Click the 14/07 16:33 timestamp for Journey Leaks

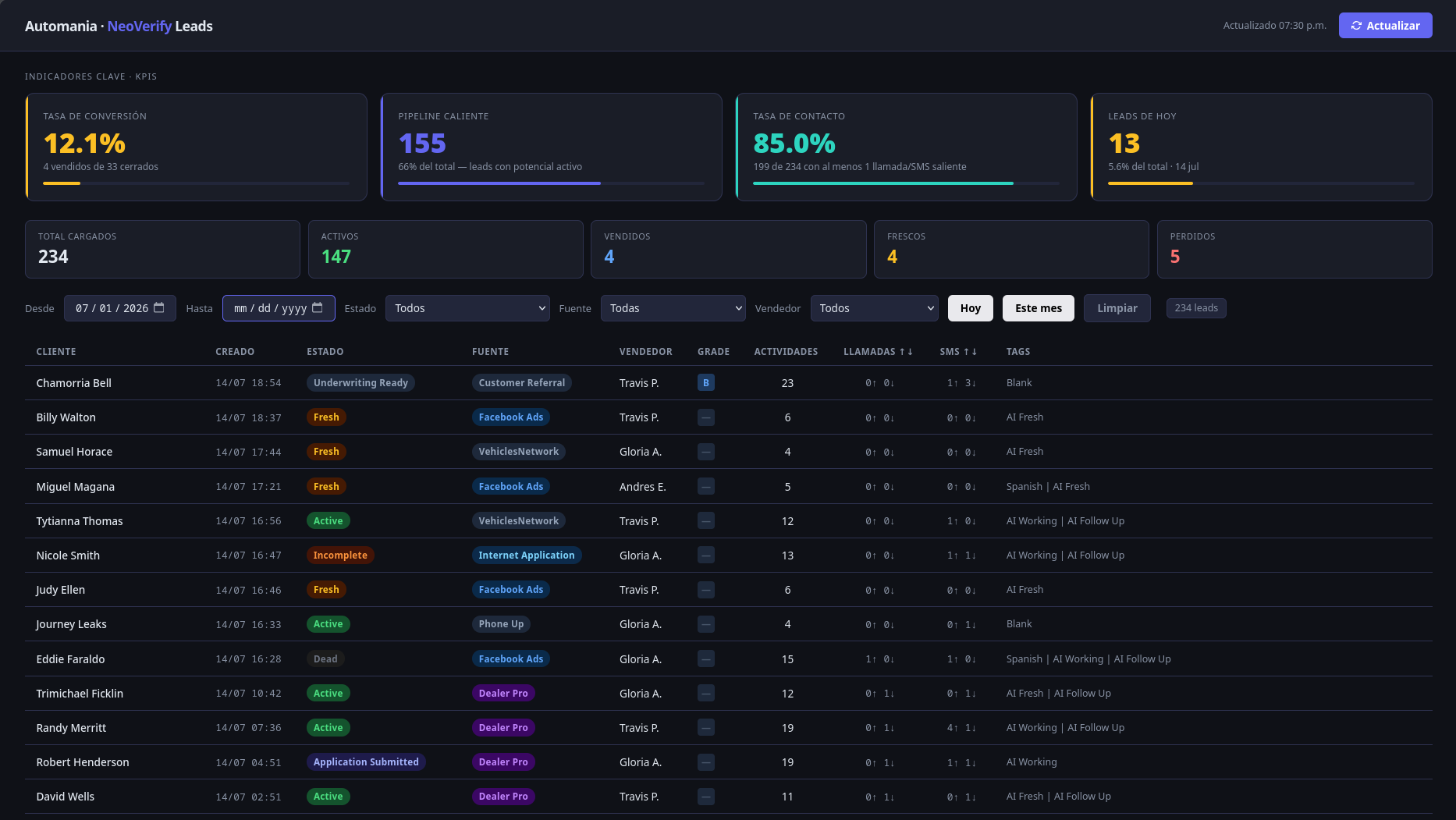tap(248, 625)
